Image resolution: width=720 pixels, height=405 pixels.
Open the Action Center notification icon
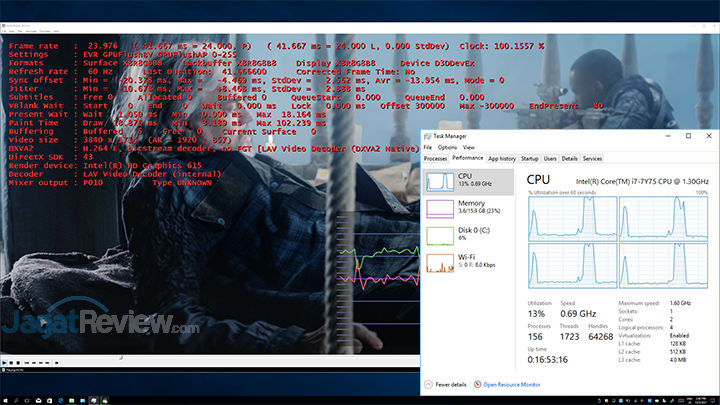[x=713, y=401]
